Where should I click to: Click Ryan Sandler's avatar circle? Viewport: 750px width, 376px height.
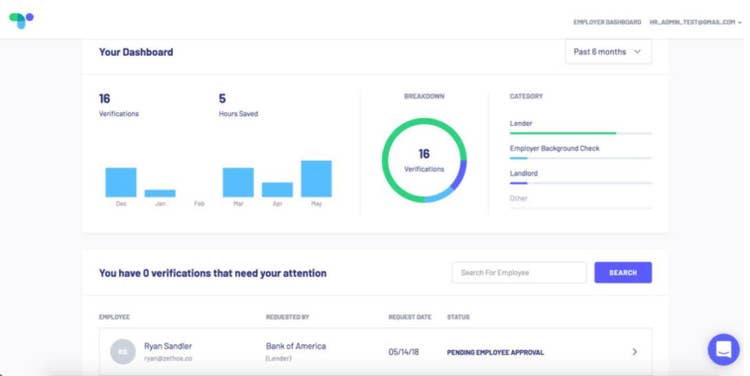coord(123,352)
